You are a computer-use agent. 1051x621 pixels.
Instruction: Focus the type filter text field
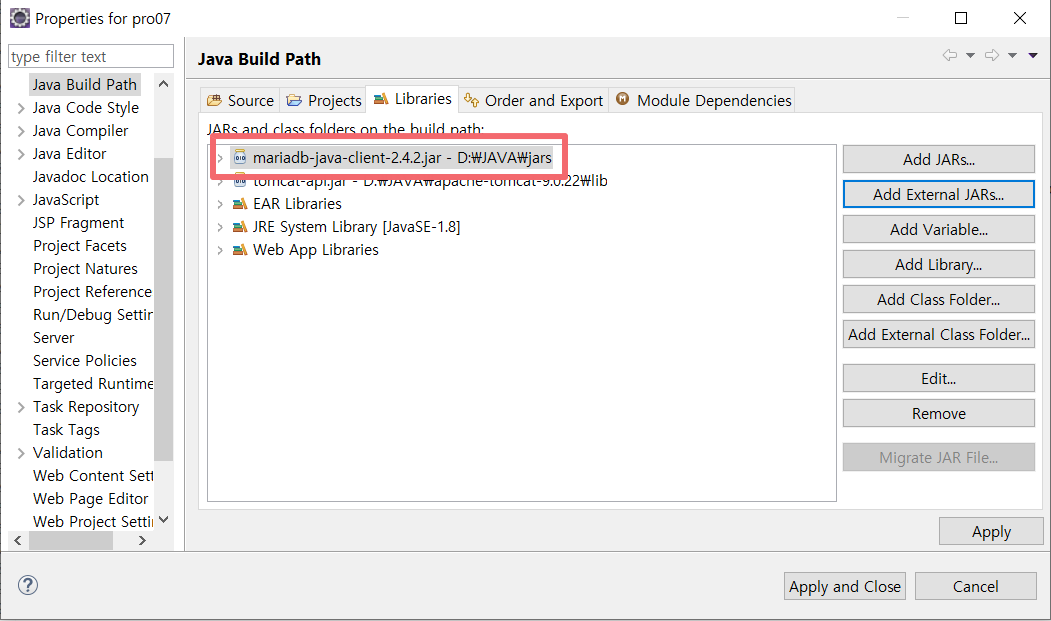point(90,56)
